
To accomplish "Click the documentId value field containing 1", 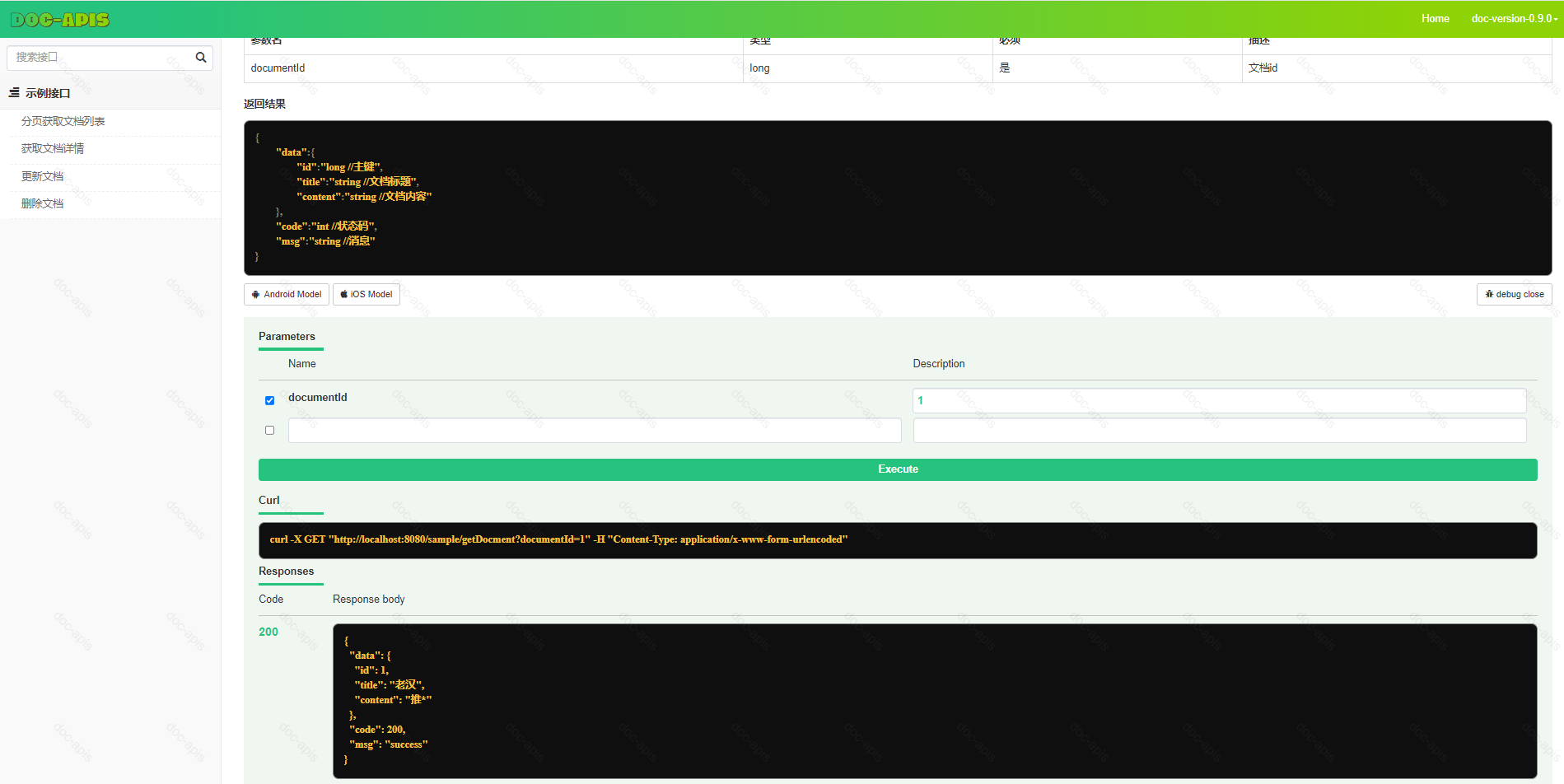I will (x=1219, y=401).
